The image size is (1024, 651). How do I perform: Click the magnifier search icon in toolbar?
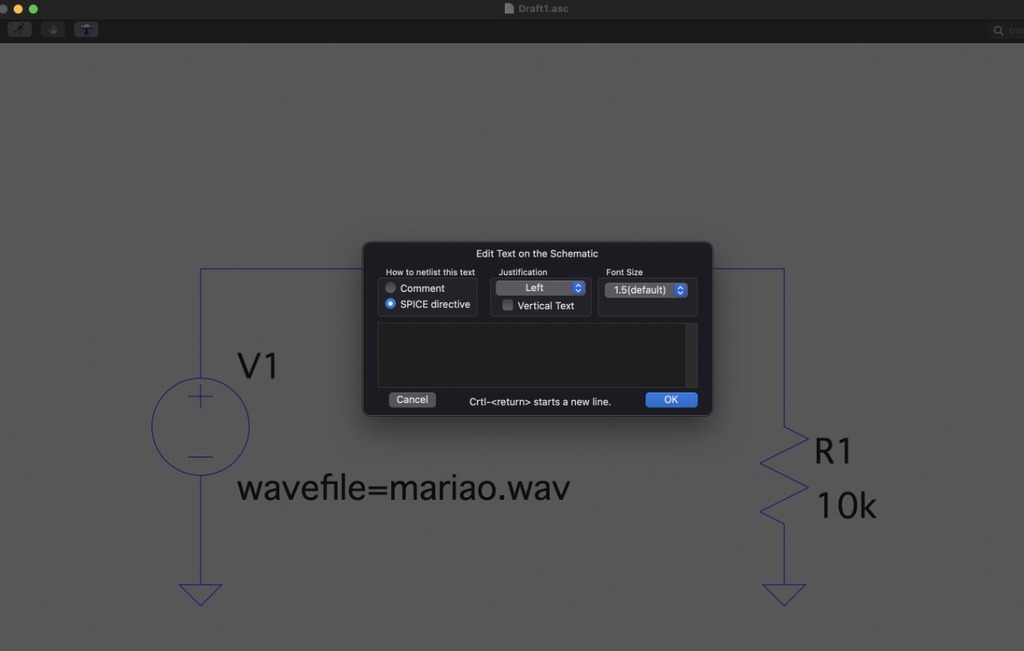[999, 31]
